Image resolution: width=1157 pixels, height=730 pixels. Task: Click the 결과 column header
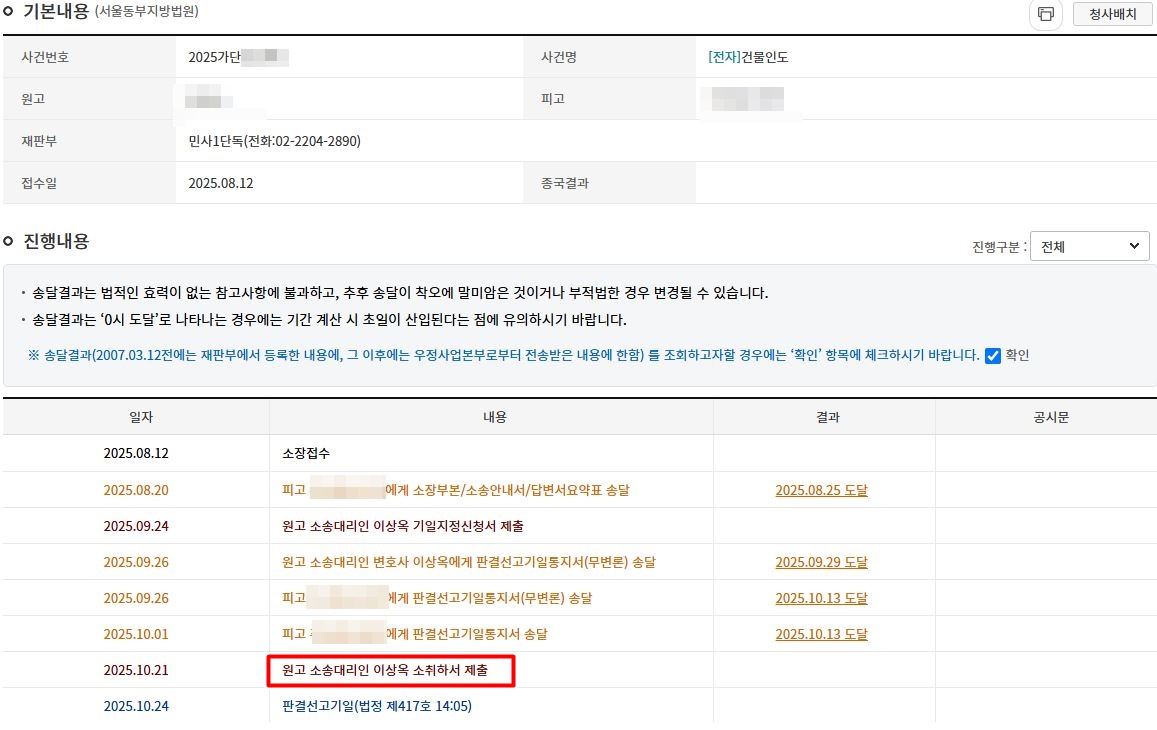click(826, 417)
